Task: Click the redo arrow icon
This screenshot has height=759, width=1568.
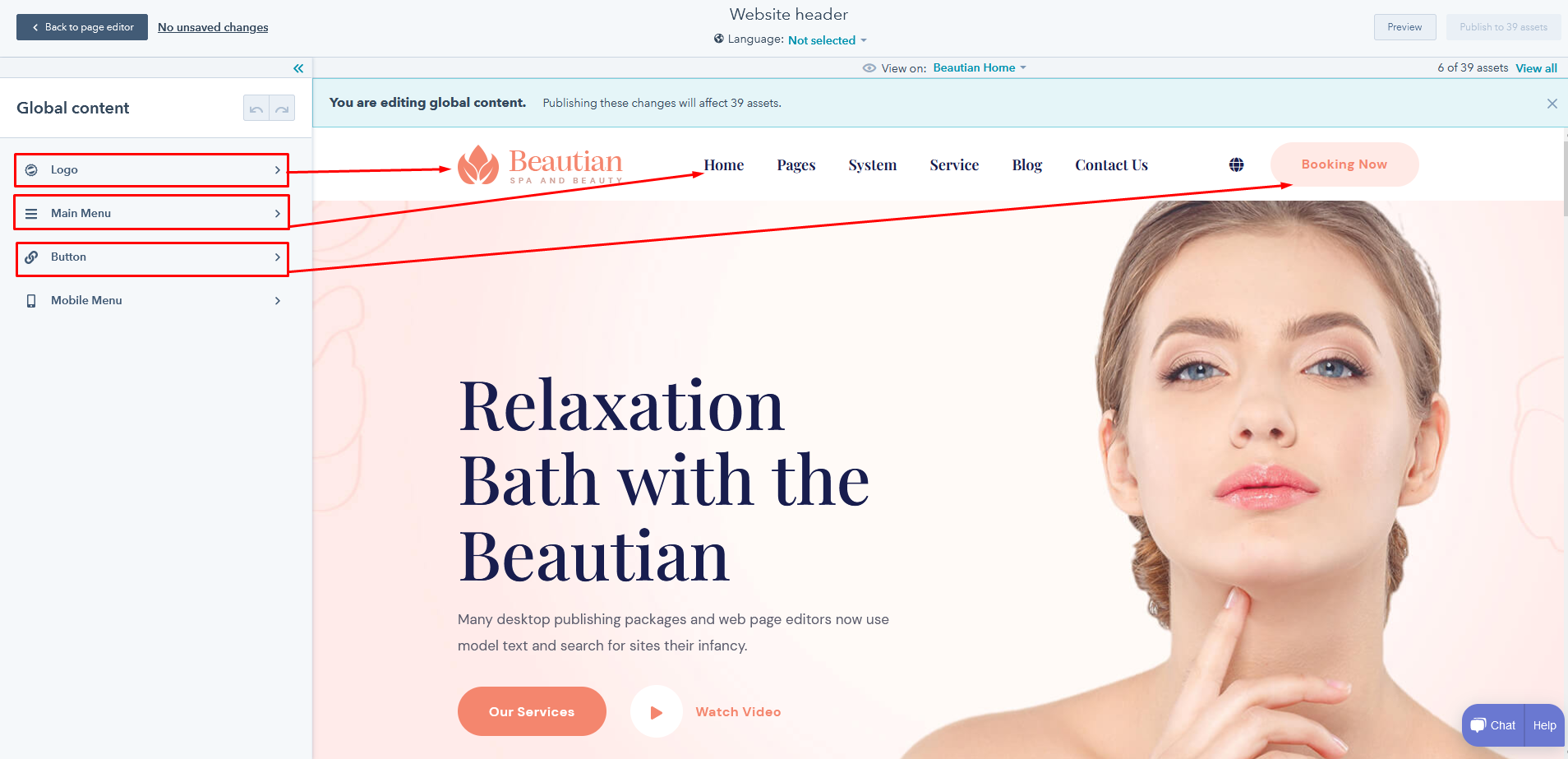Action: point(282,108)
